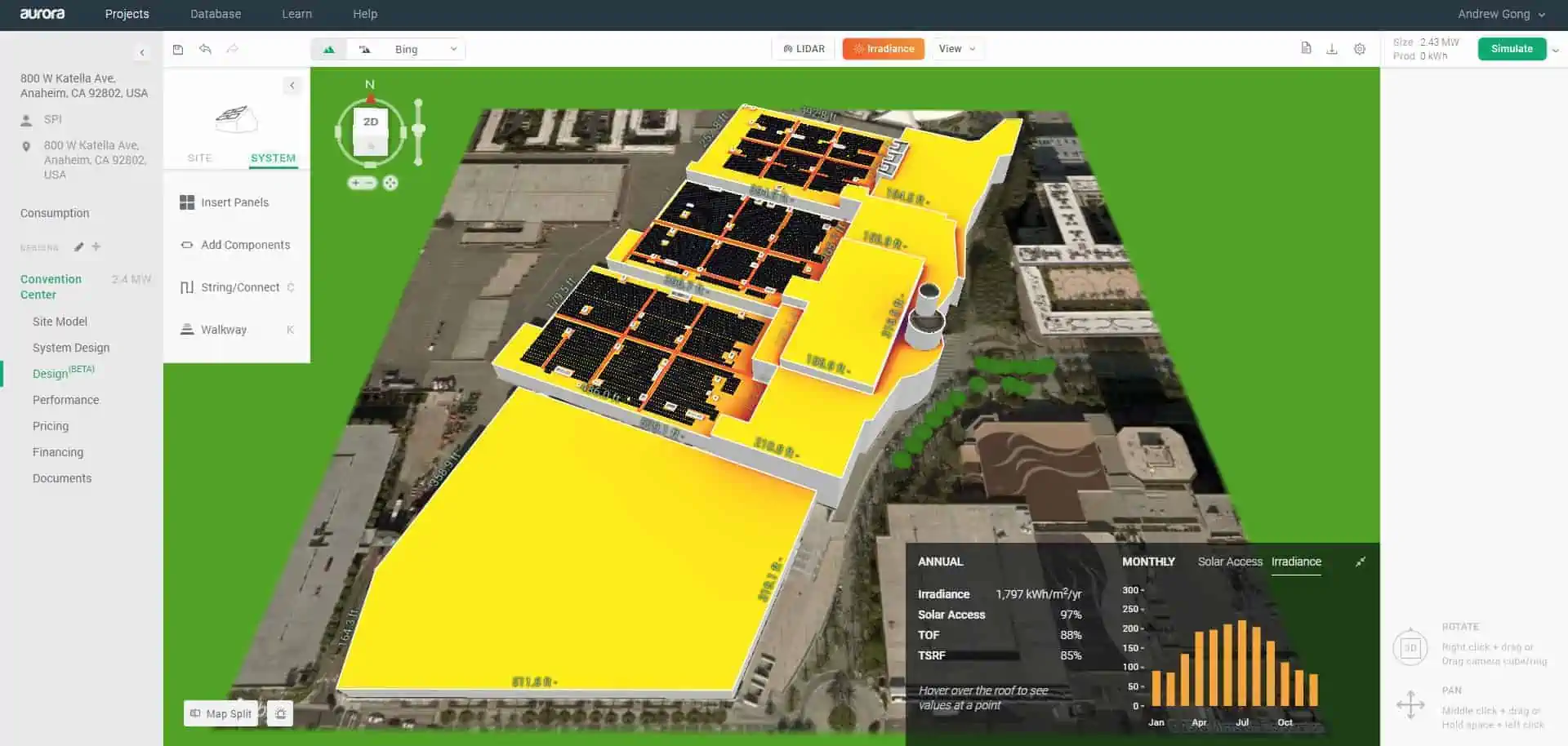The height and width of the screenshot is (746, 1568).
Task: Select the Insert Panels tool
Action: click(236, 202)
